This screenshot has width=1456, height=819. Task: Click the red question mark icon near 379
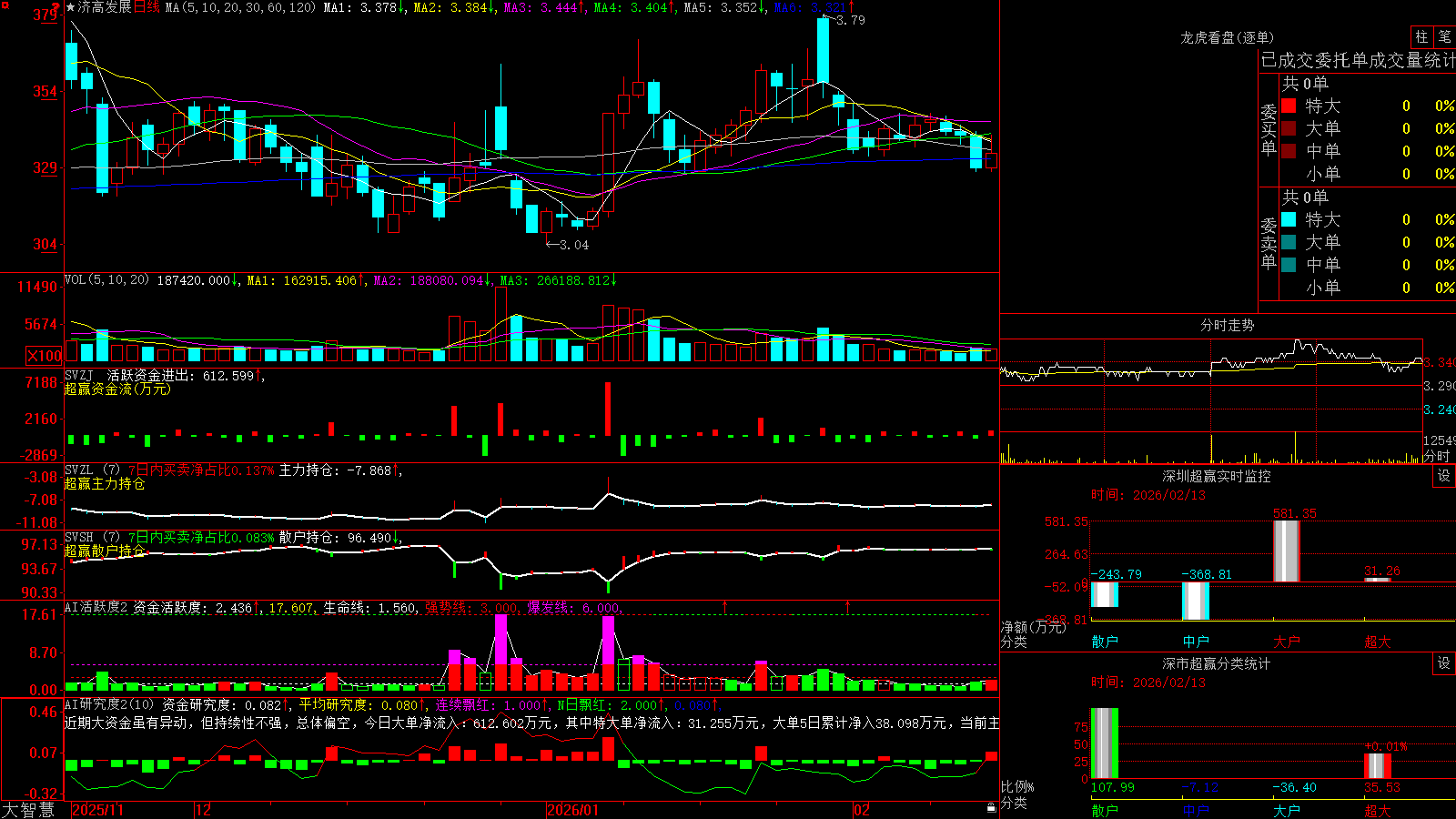pos(56,6)
